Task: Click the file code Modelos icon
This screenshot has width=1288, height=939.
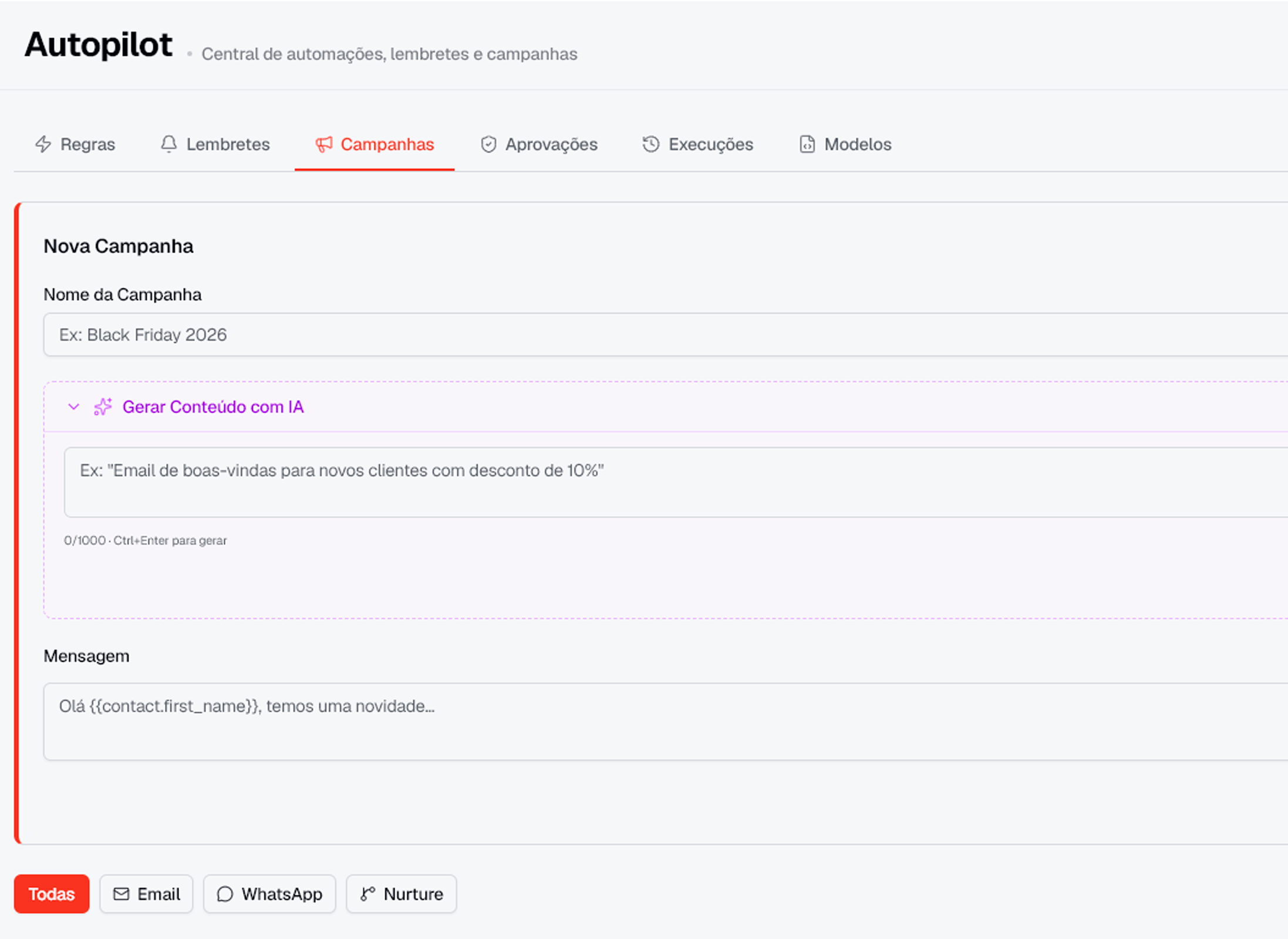Action: [x=807, y=144]
